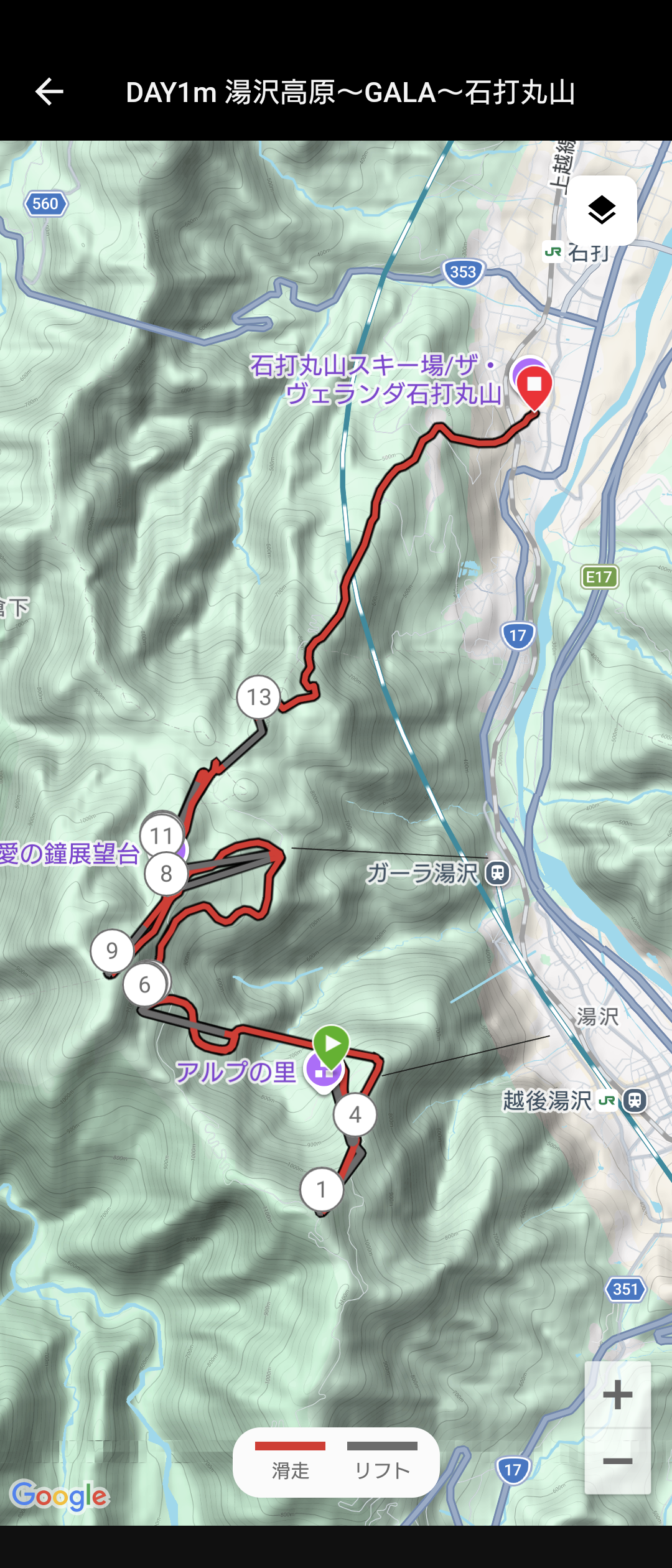Open the Google logo link
The height and width of the screenshot is (1568, 672).
pyautogui.click(x=60, y=1496)
